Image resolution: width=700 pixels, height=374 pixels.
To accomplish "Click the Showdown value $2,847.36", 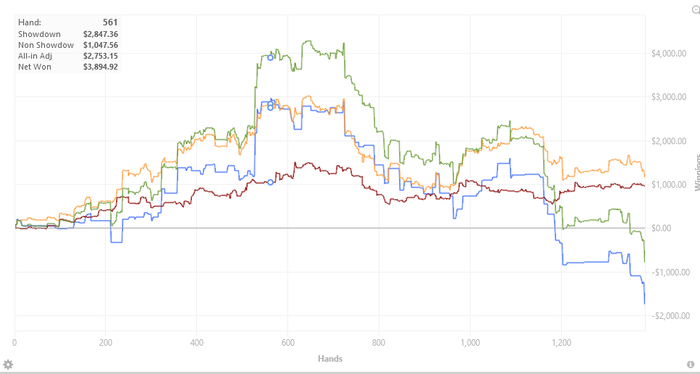I will point(100,34).
